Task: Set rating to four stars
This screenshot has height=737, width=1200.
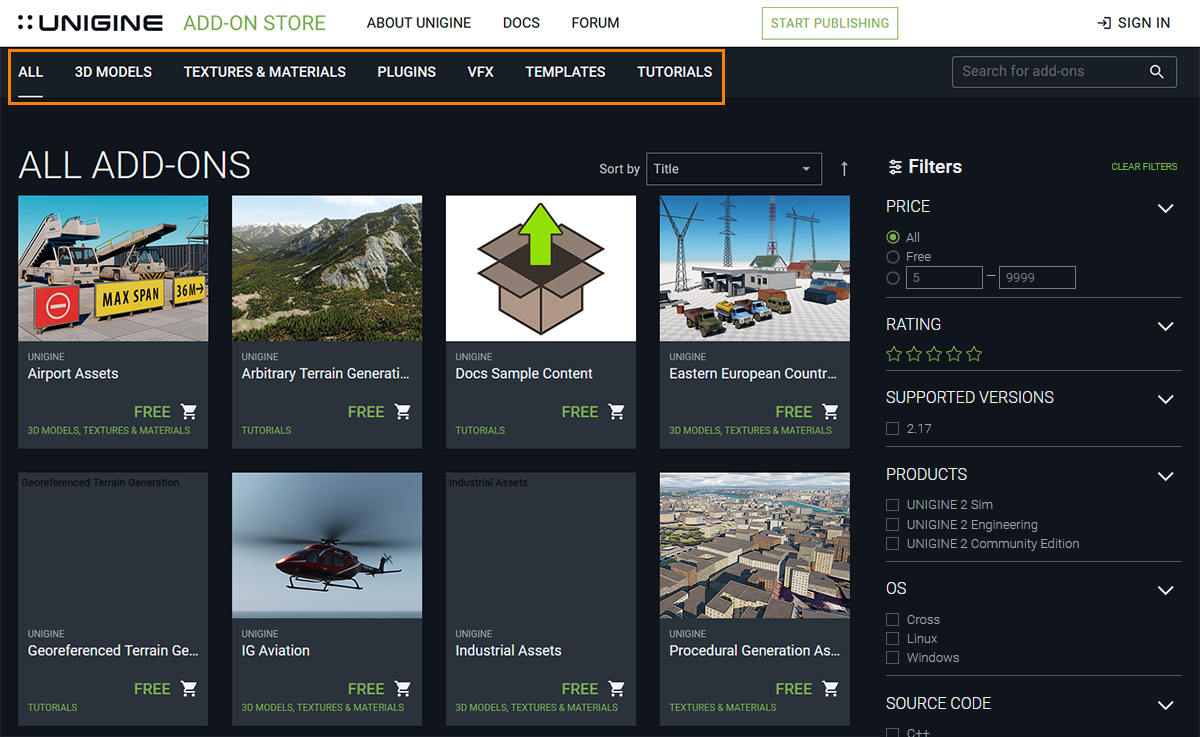Action: 954,354
